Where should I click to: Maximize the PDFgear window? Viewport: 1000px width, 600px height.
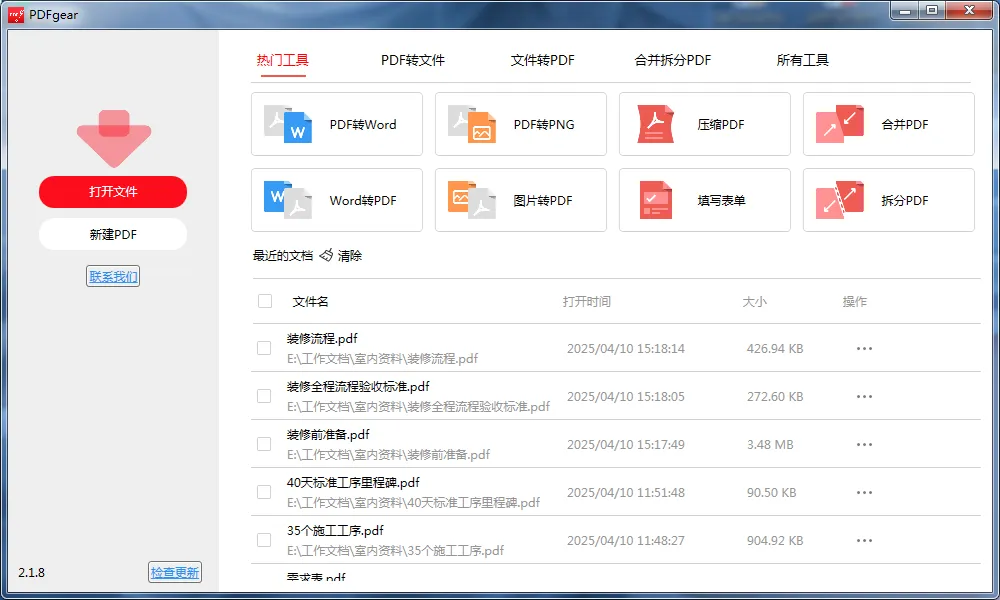click(932, 10)
